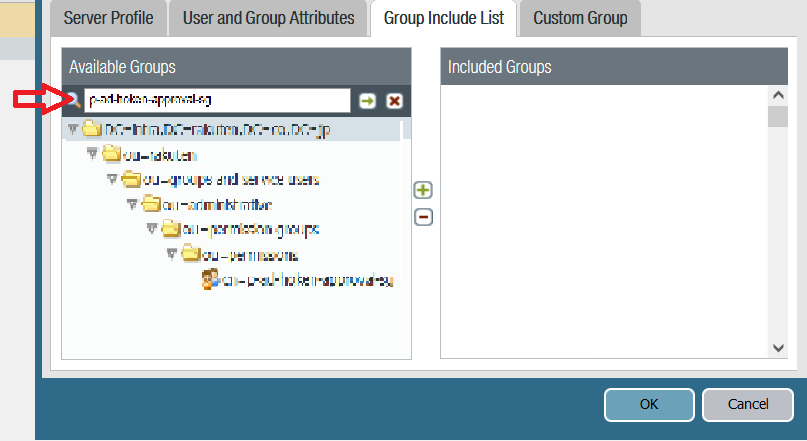Click the red minus remove-group icon
The width and height of the screenshot is (807, 441).
pos(423,217)
